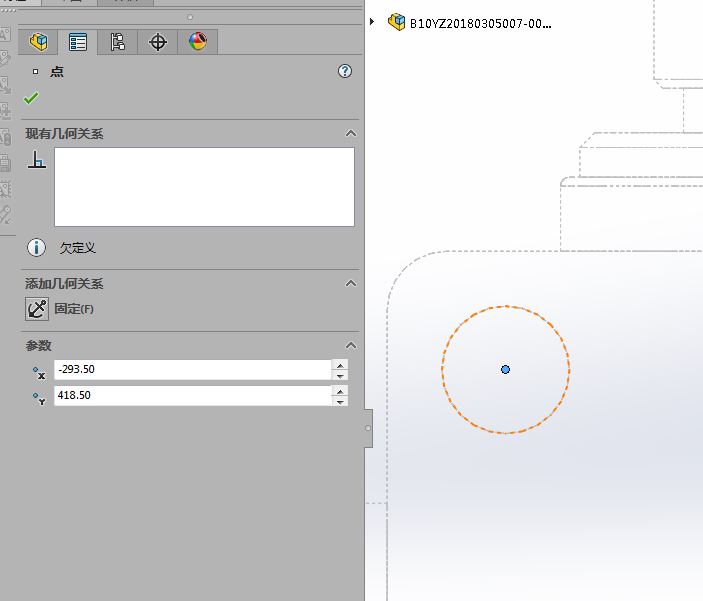
Task: Decrease the X coordinate with down arrow
Action: coord(341,376)
